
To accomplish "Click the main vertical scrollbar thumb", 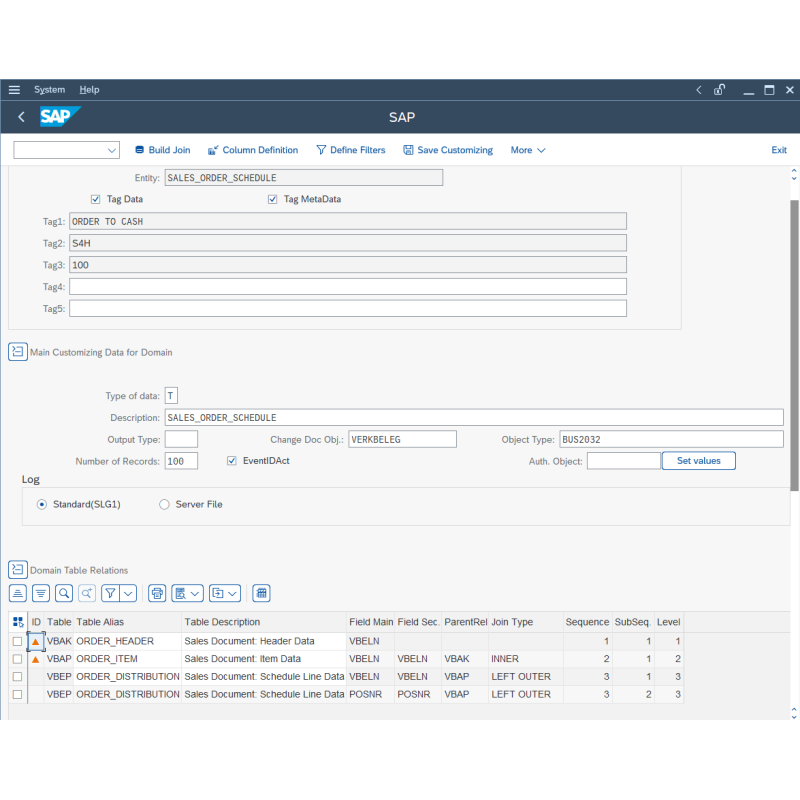I will point(794,345).
